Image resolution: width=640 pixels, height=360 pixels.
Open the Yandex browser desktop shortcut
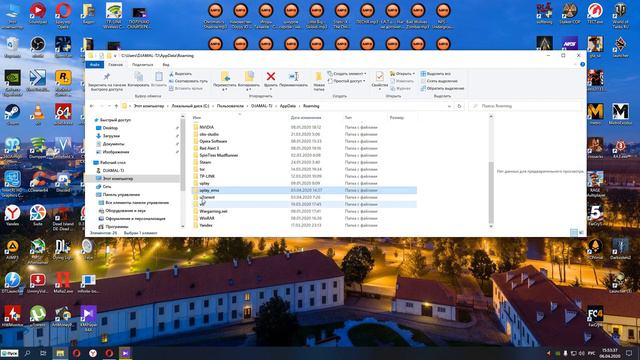pyautogui.click(x=13, y=216)
